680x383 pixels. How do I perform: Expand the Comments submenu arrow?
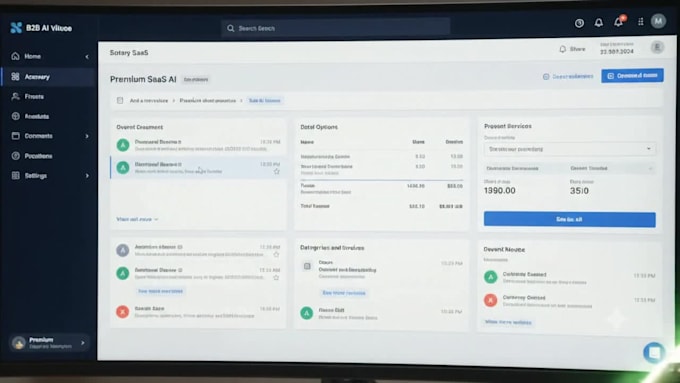tap(87, 136)
